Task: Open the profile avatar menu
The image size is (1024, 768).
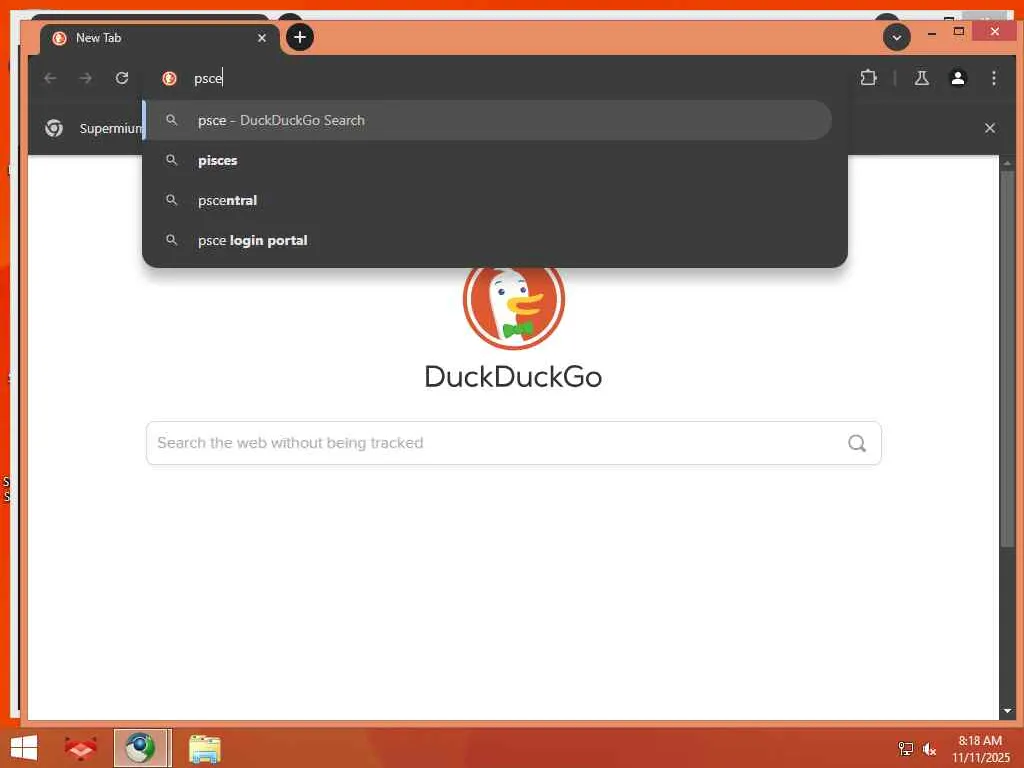Action: tap(957, 78)
